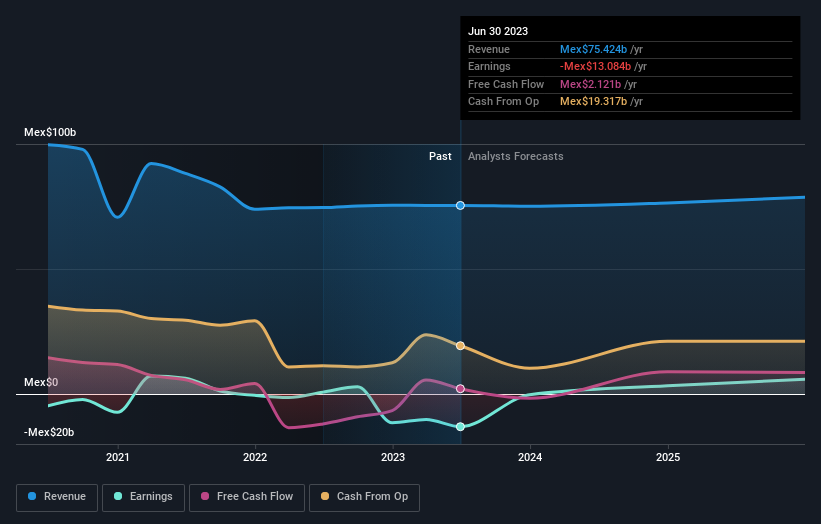
Task: Click the Mex$100b y-axis label
Action: [x=50, y=132]
